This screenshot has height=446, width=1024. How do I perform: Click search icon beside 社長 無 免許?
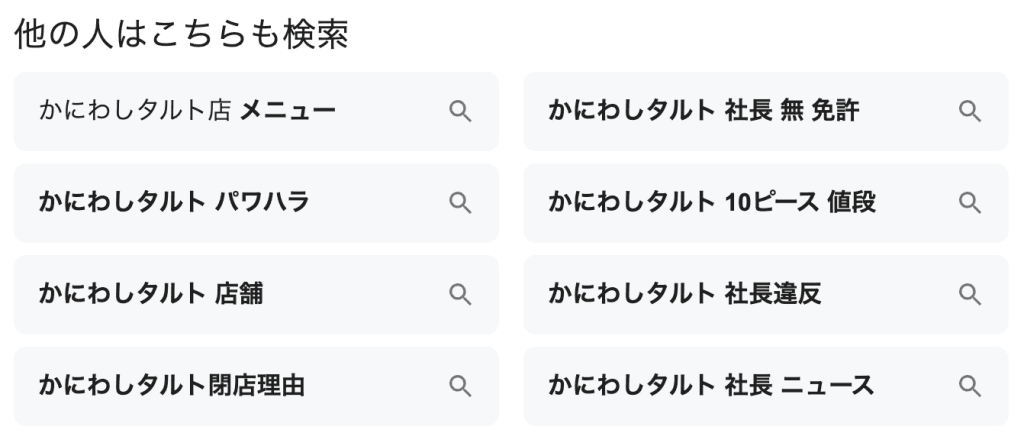coord(970,111)
